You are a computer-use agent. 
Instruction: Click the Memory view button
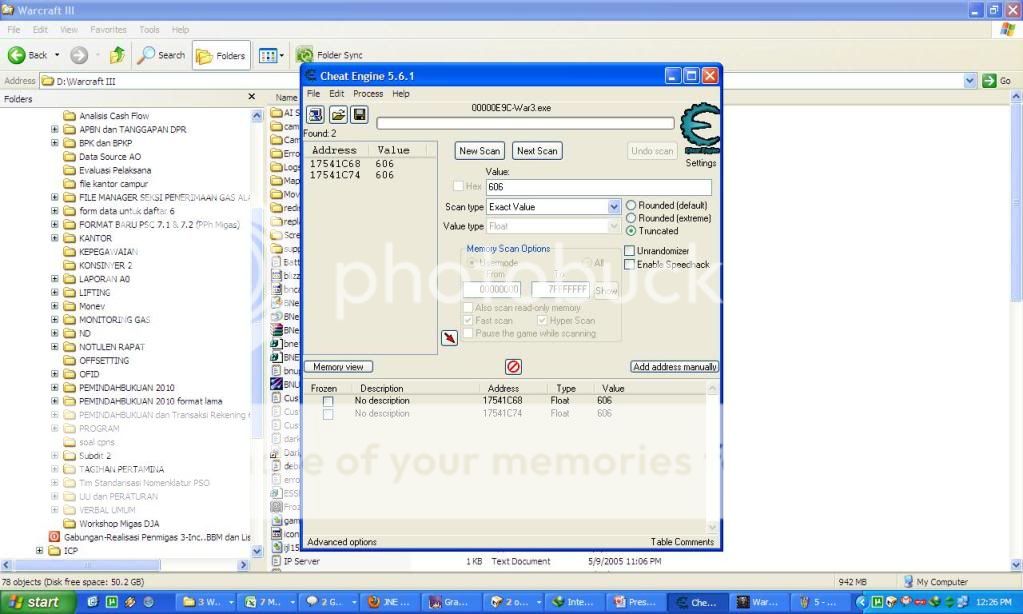[x=338, y=367]
